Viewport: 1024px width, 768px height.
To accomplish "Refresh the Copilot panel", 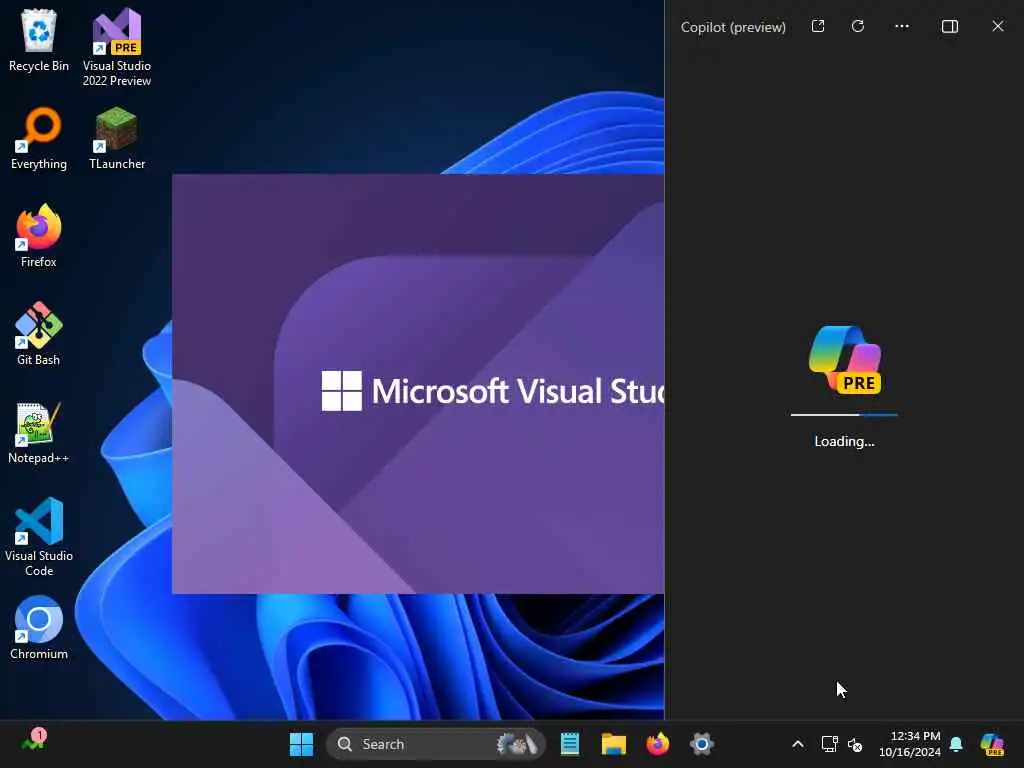I will point(858,26).
